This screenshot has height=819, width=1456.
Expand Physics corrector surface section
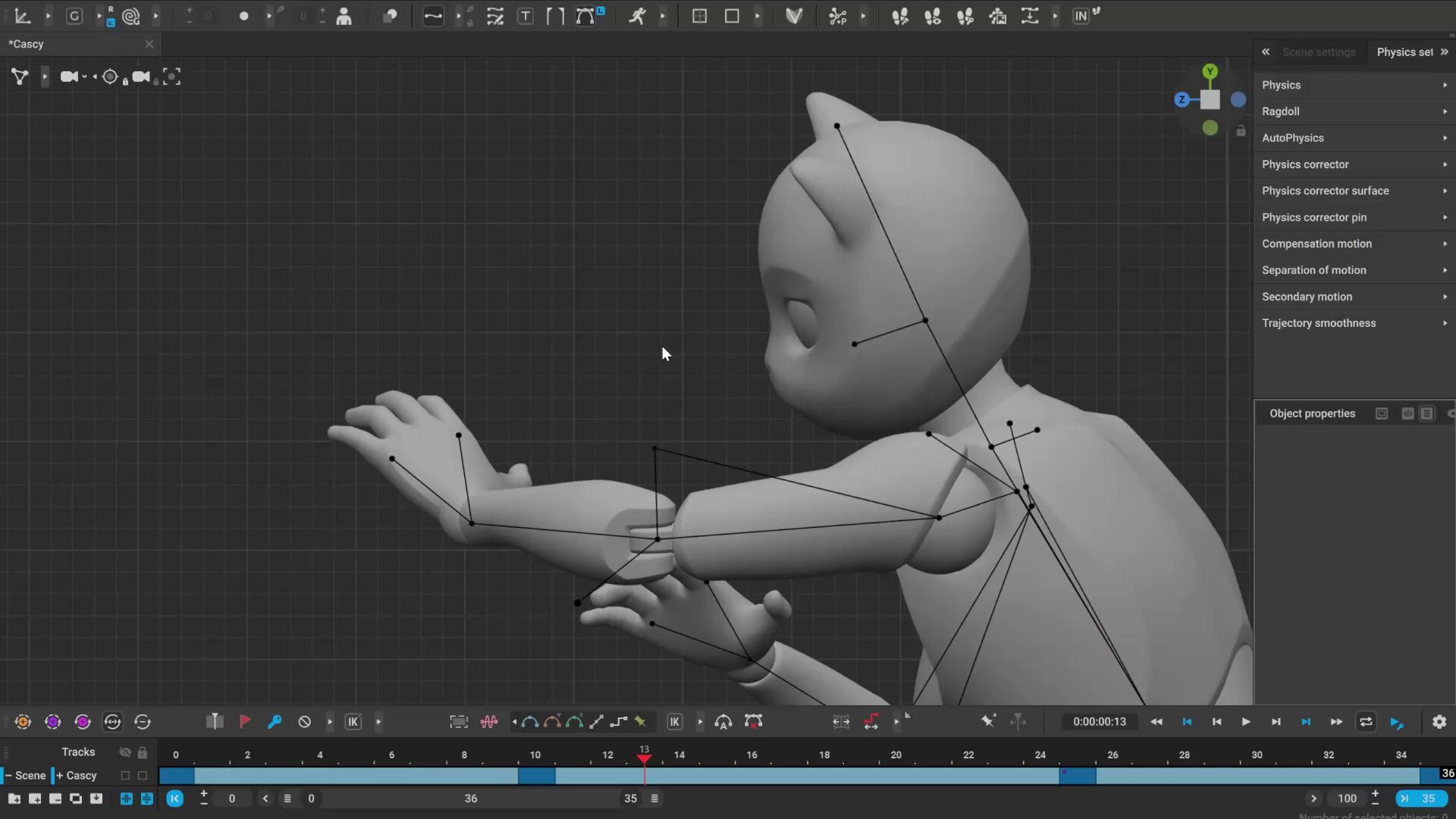pos(1354,191)
